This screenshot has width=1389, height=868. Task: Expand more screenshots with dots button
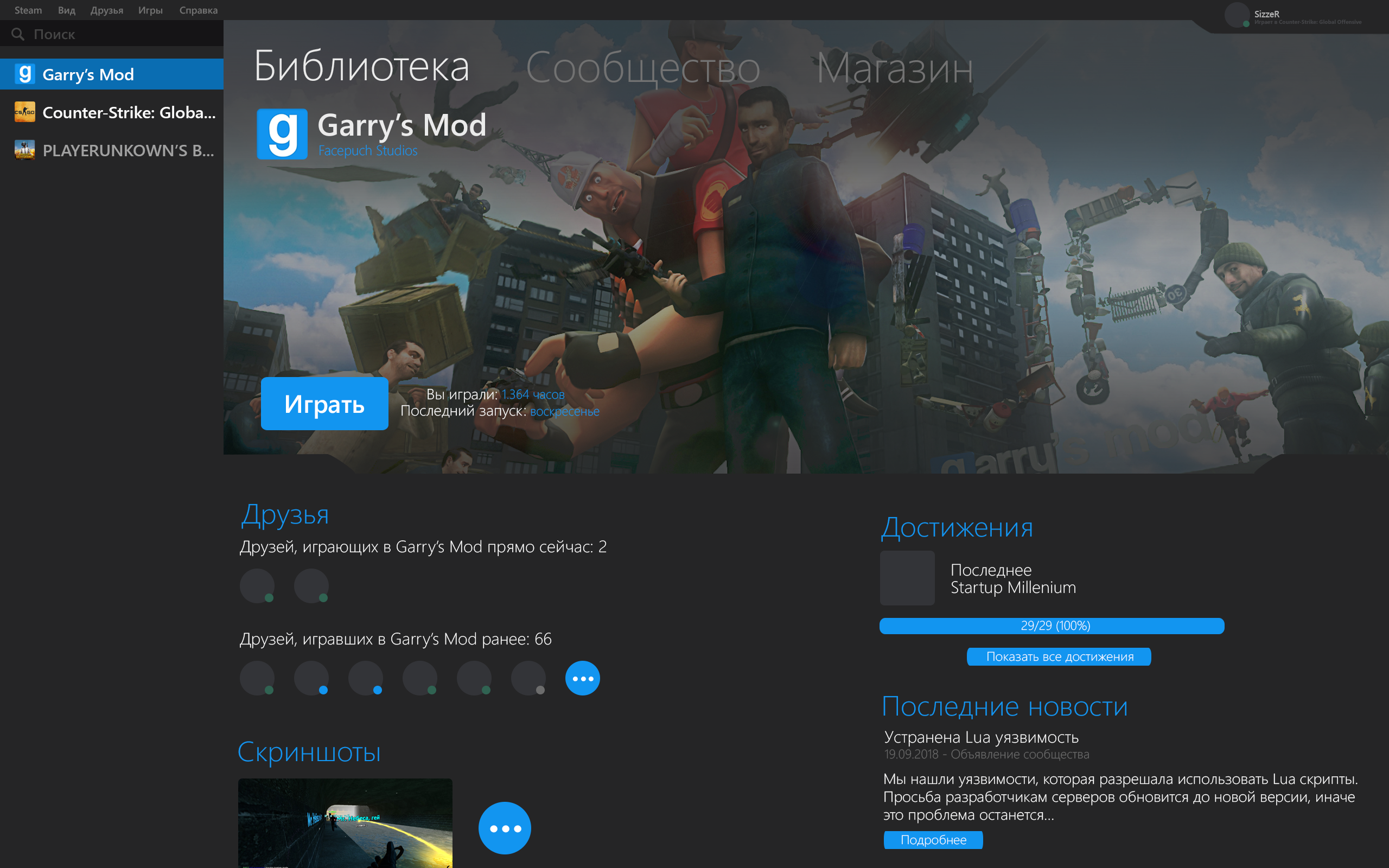[505, 828]
